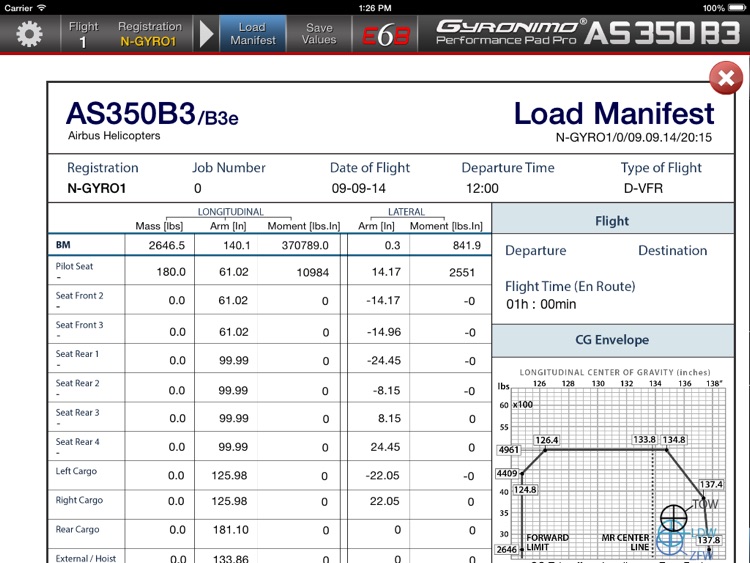
Task: Select BM longitudinal moment 370789.0
Action: tap(305, 245)
